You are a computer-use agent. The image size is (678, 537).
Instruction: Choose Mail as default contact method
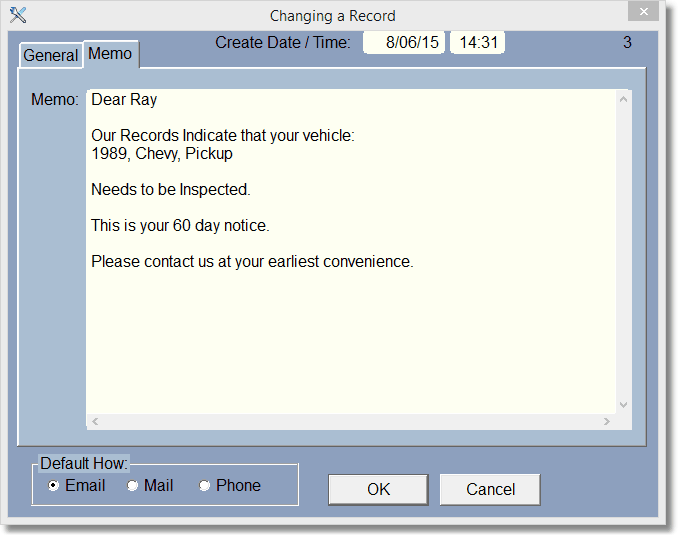(x=133, y=486)
